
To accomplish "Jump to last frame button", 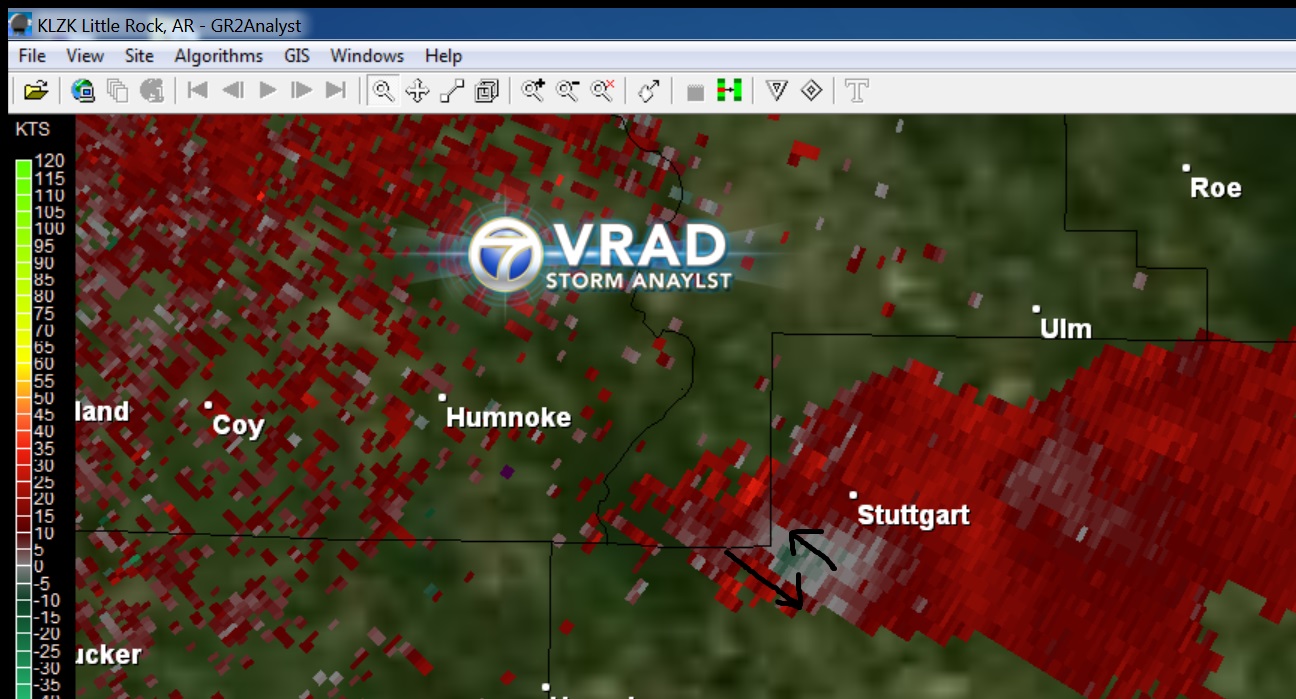I will click(x=336, y=91).
